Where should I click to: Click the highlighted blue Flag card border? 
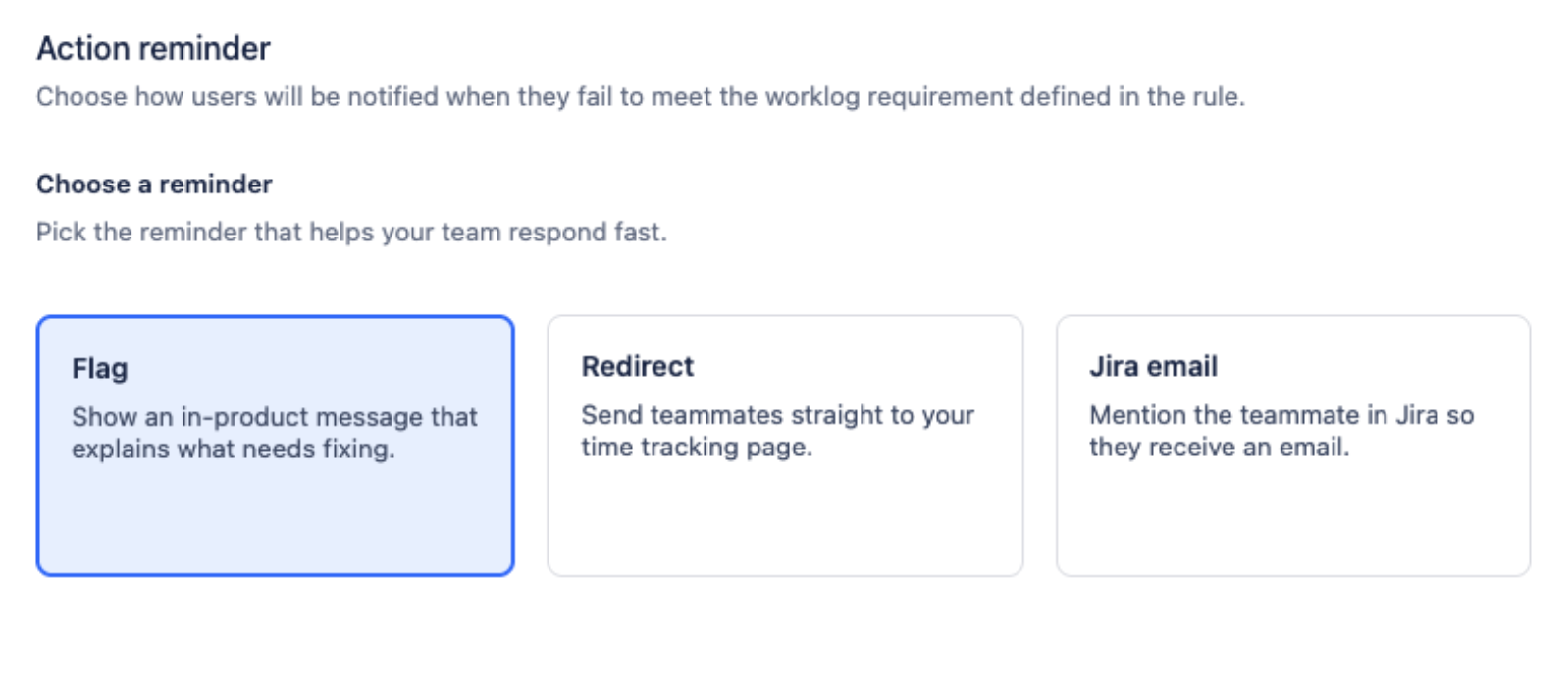click(275, 316)
